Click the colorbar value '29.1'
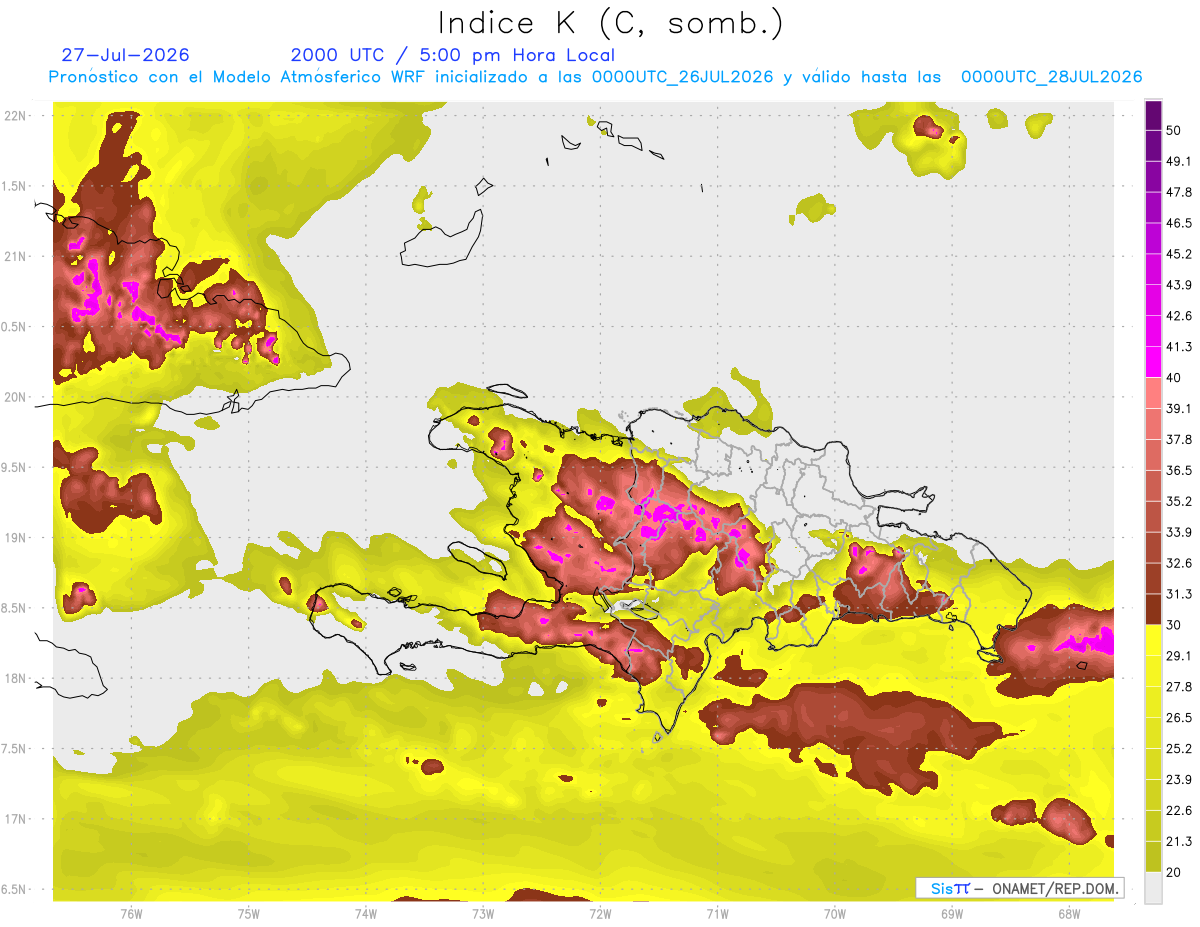Viewport: 1200px width, 927px height. pyautogui.click(x=1178, y=655)
